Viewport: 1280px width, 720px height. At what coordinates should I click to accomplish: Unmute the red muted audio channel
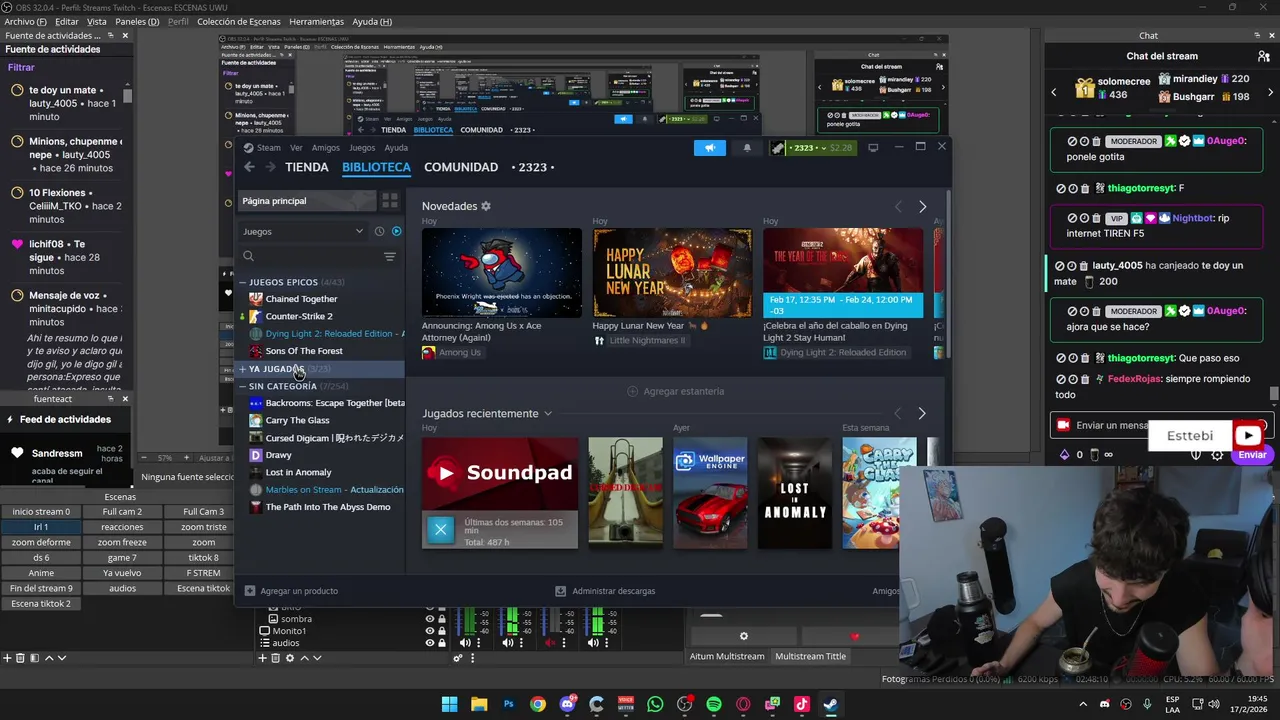click(x=550, y=643)
